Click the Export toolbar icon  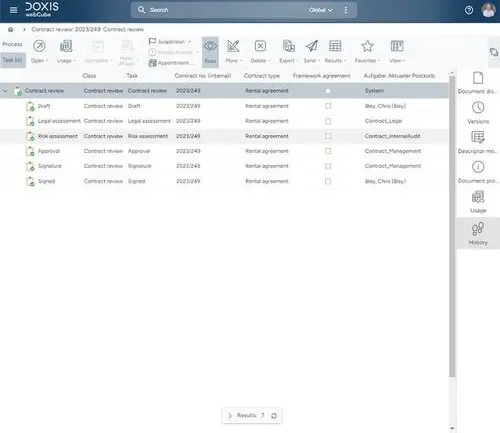(x=288, y=46)
